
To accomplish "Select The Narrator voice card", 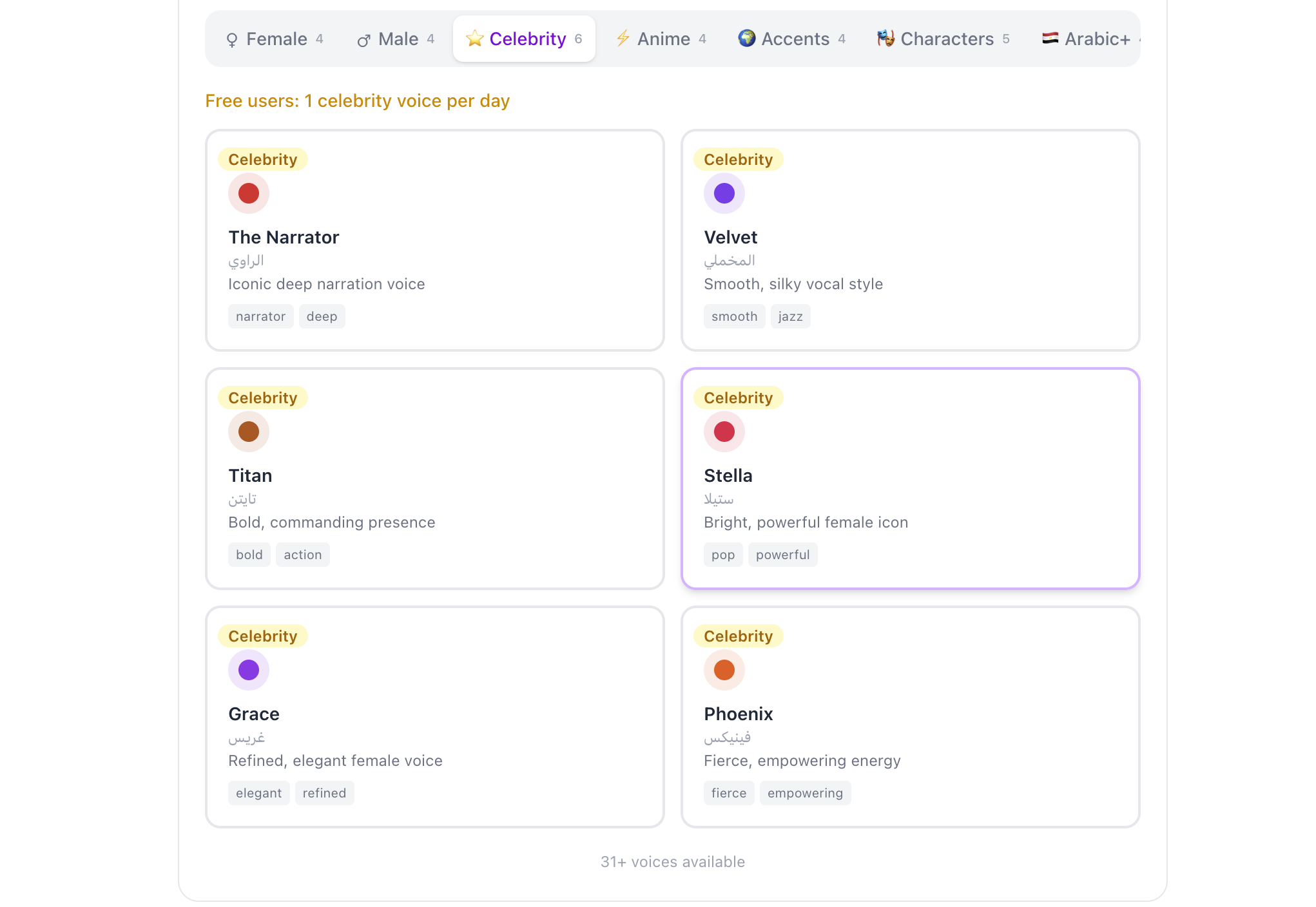I will tap(434, 240).
